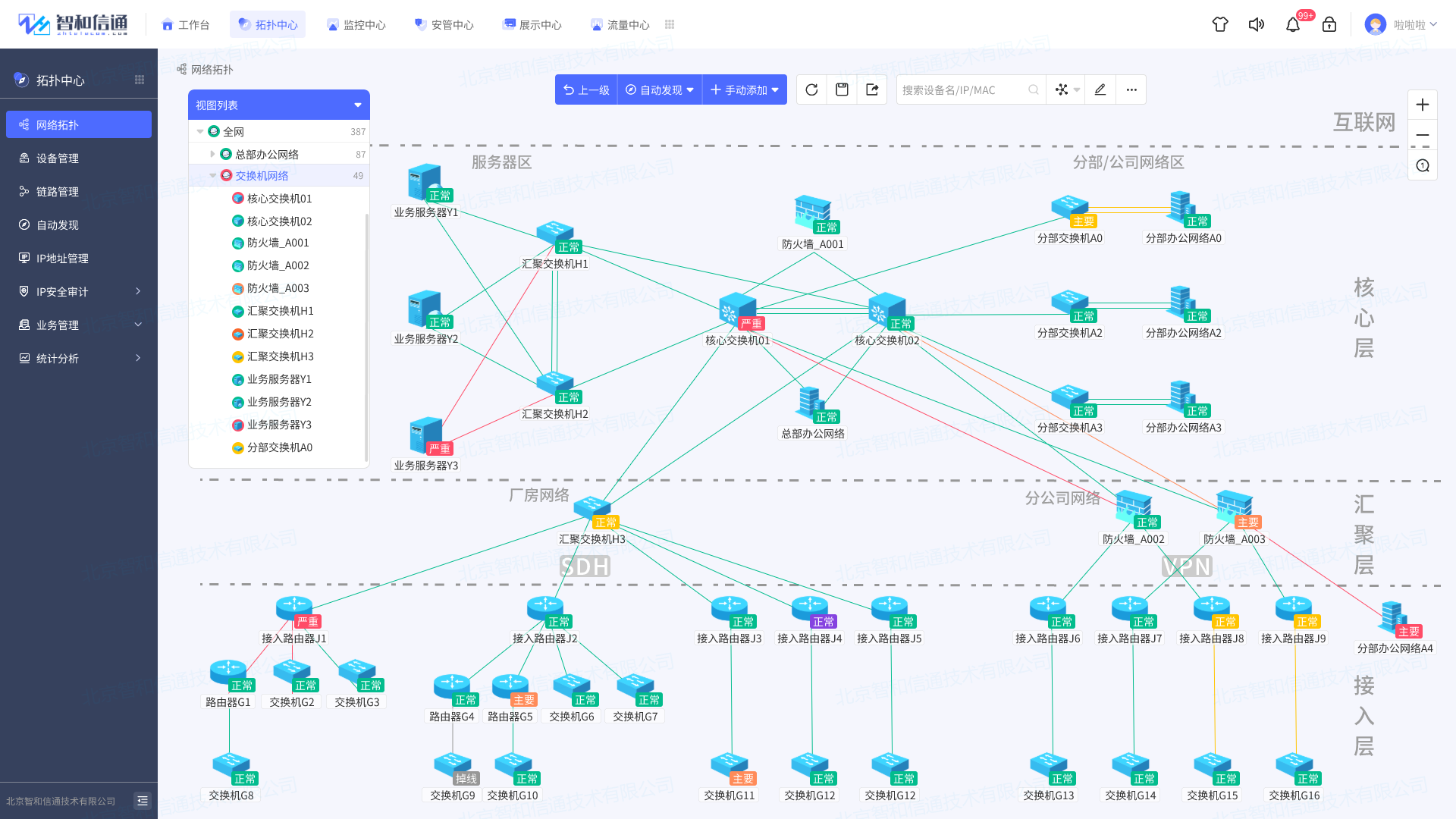This screenshot has width=1456, height=819.
Task: Click the 上一级 button
Action: point(586,89)
